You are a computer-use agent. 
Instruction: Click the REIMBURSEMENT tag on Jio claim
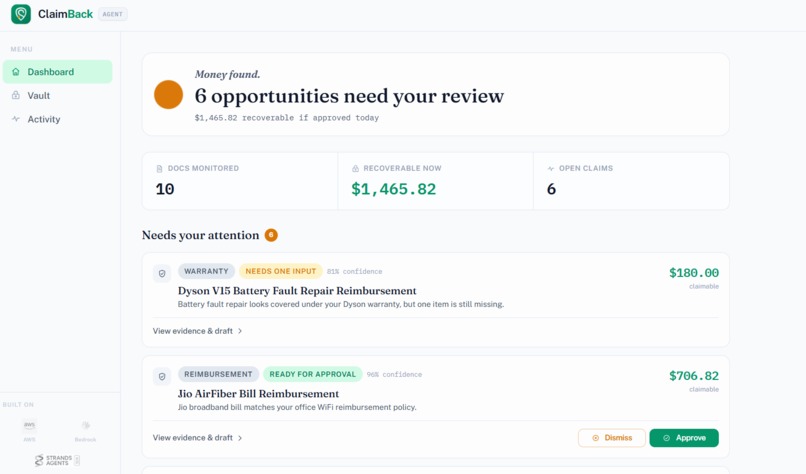218,374
